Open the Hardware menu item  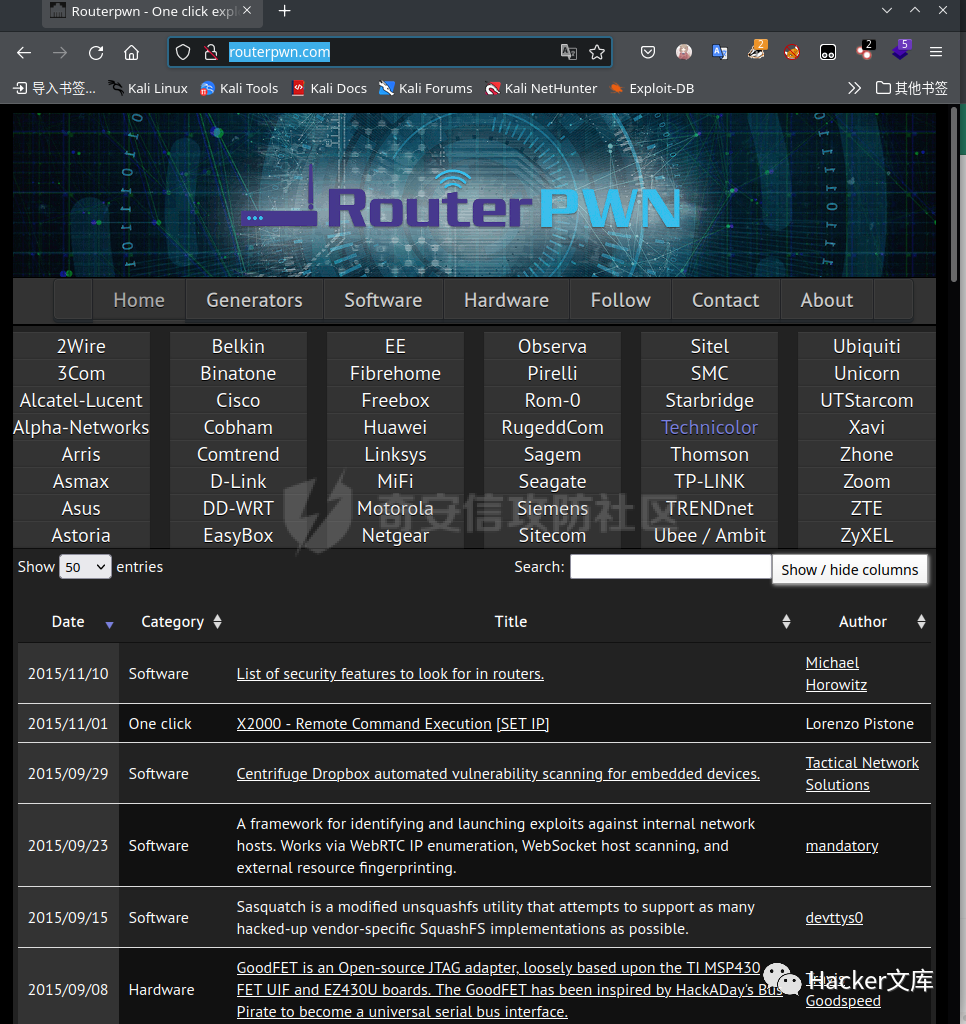point(506,300)
